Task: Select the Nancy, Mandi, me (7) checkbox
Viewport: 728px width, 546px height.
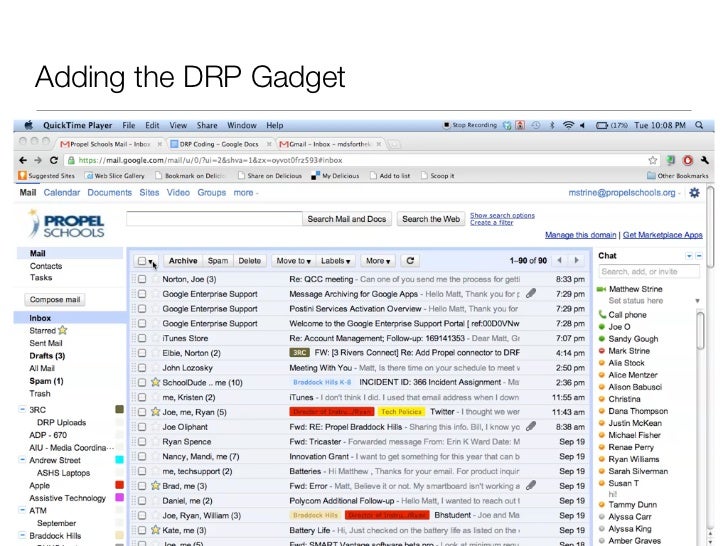Action: pyautogui.click(x=142, y=456)
